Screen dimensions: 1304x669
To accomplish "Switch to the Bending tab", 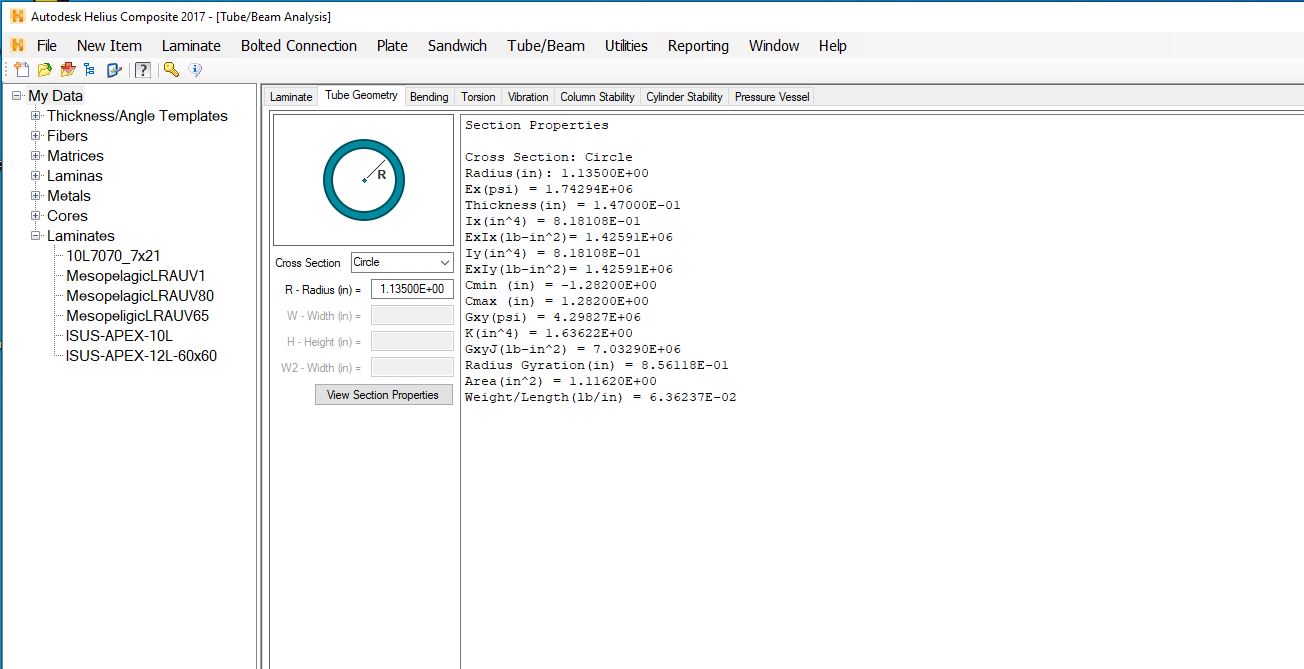I will pos(429,97).
